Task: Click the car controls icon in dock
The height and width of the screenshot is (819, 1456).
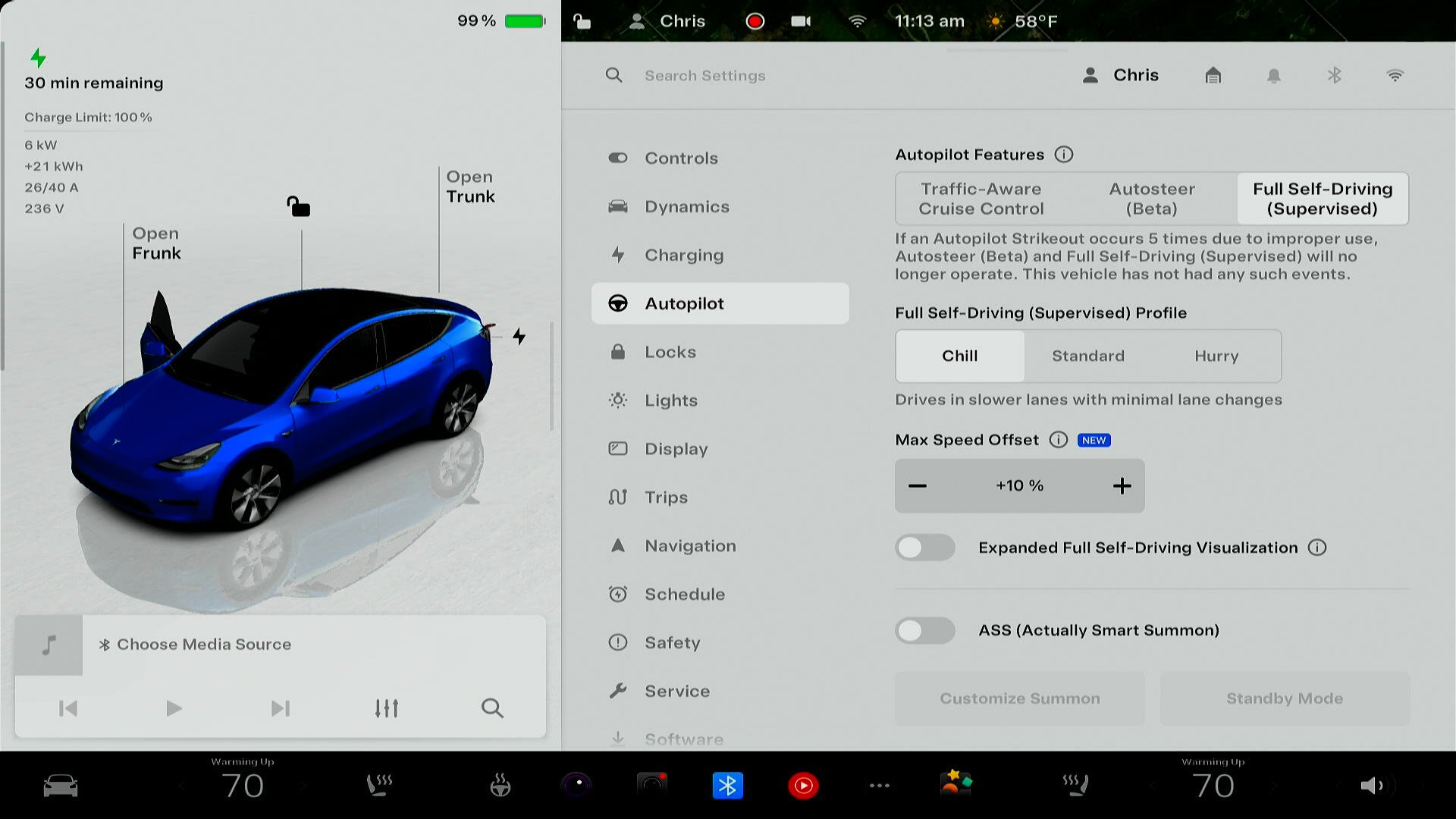Action: tap(61, 786)
